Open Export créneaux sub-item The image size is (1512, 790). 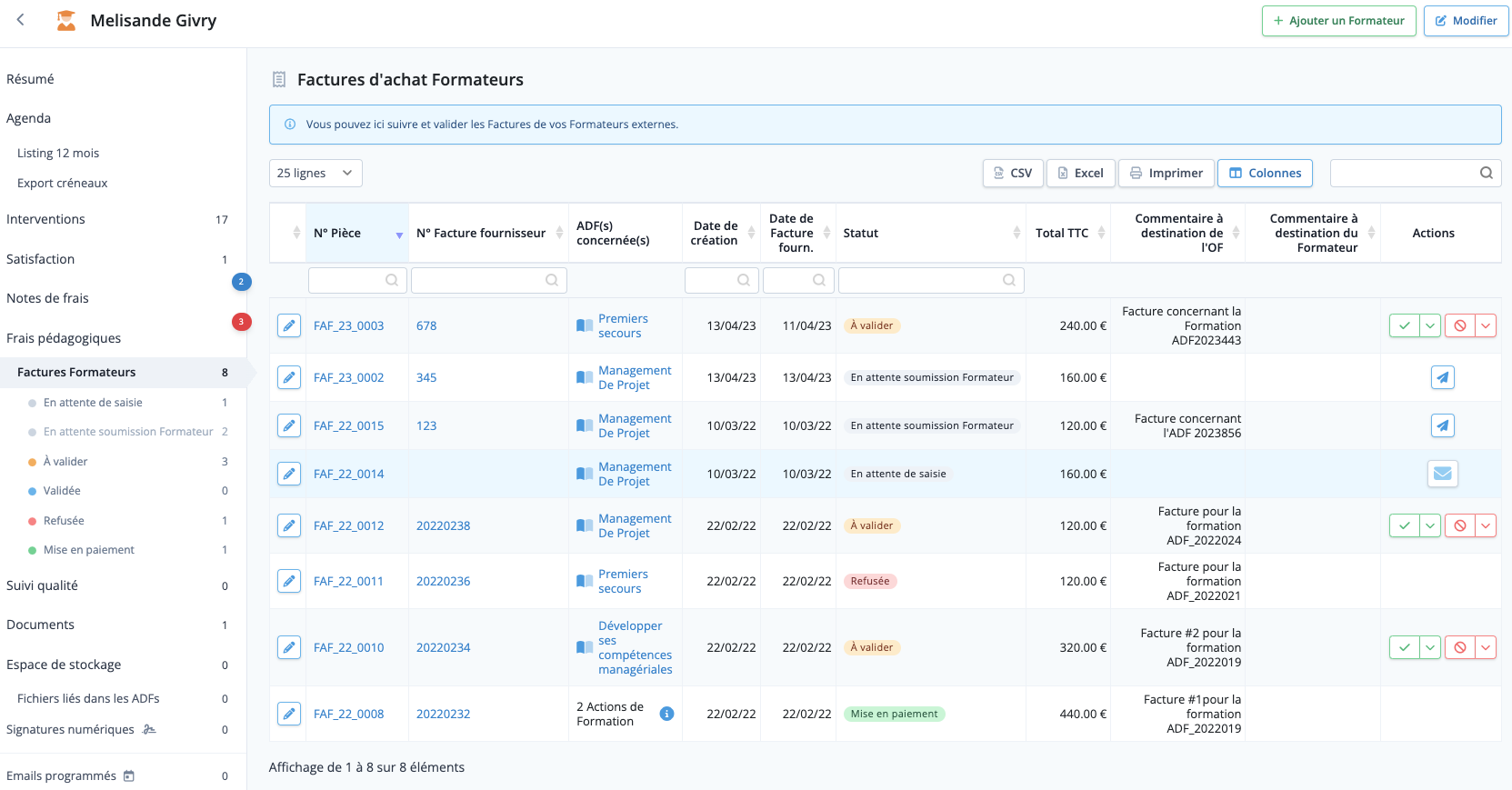click(62, 183)
